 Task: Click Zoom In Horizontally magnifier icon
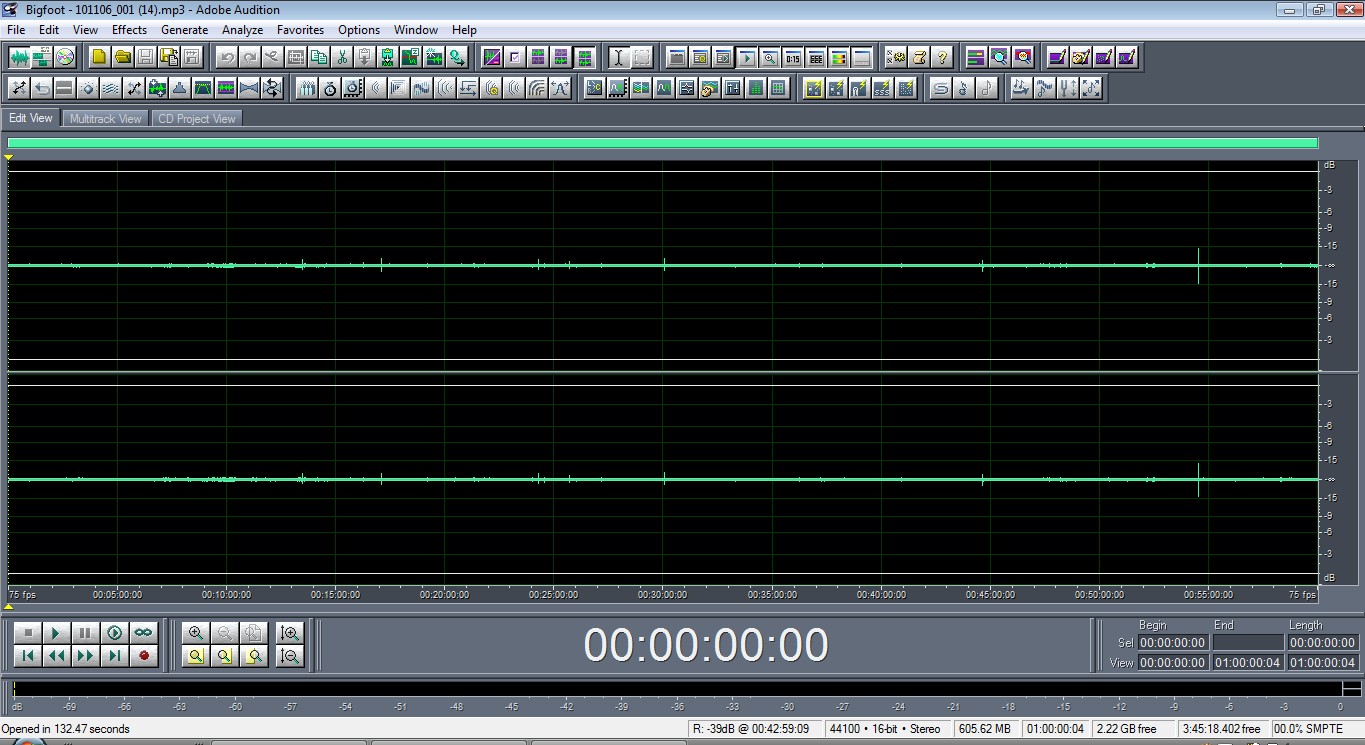pyautogui.click(x=196, y=633)
